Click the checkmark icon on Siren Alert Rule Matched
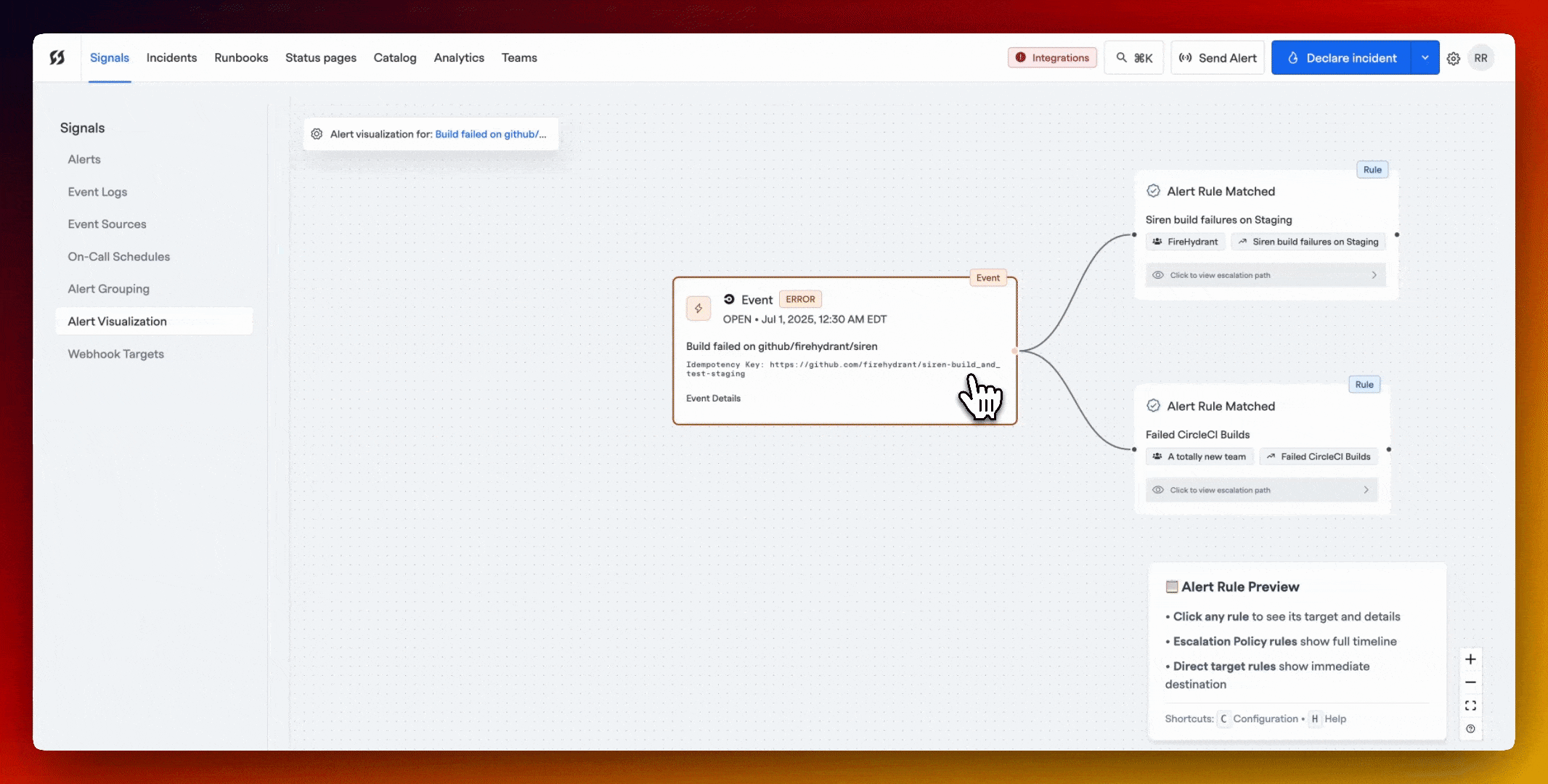Screen dimensions: 1548x784 (1153, 191)
